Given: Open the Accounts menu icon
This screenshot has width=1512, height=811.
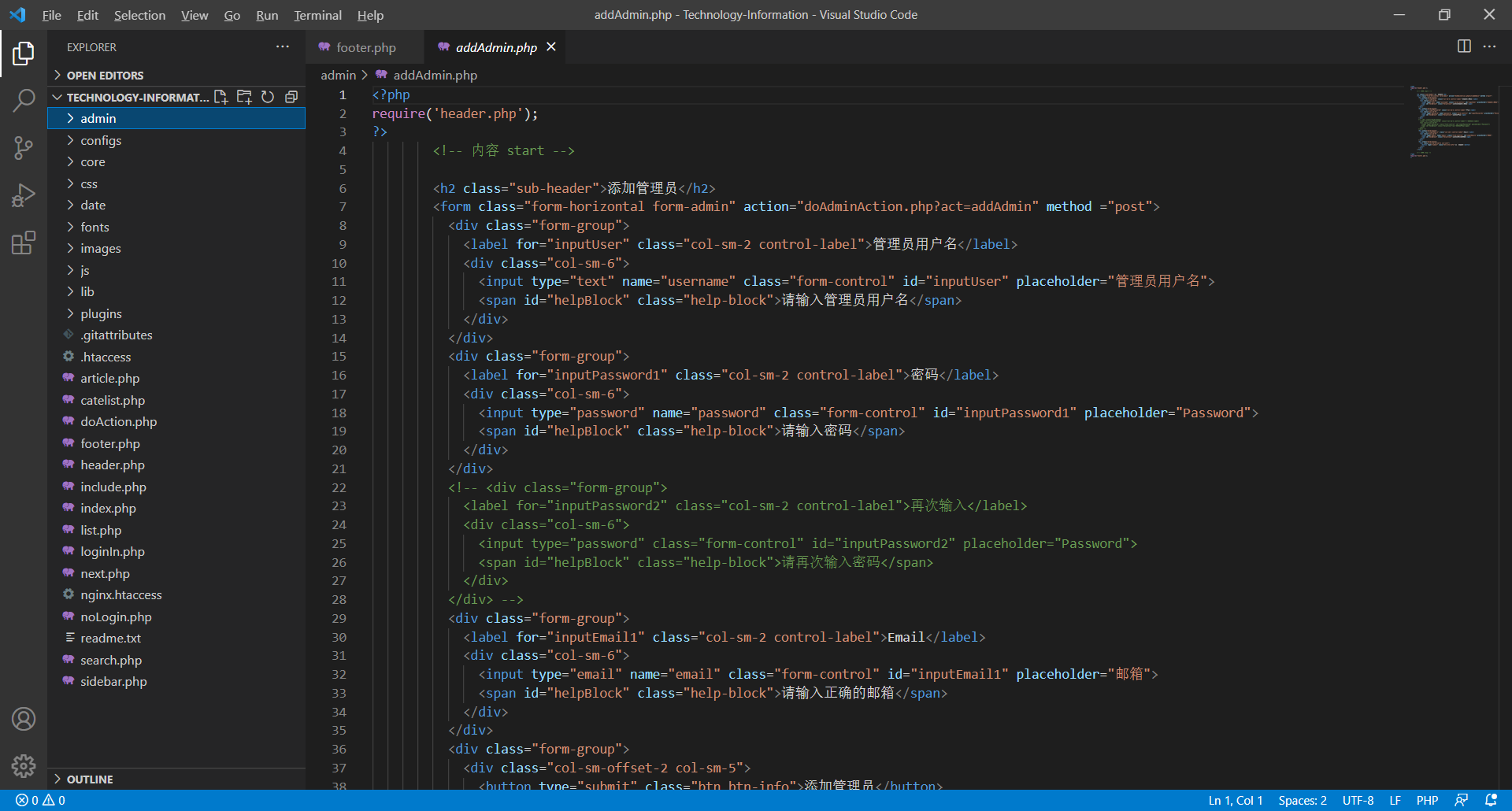Looking at the screenshot, I should click(24, 719).
